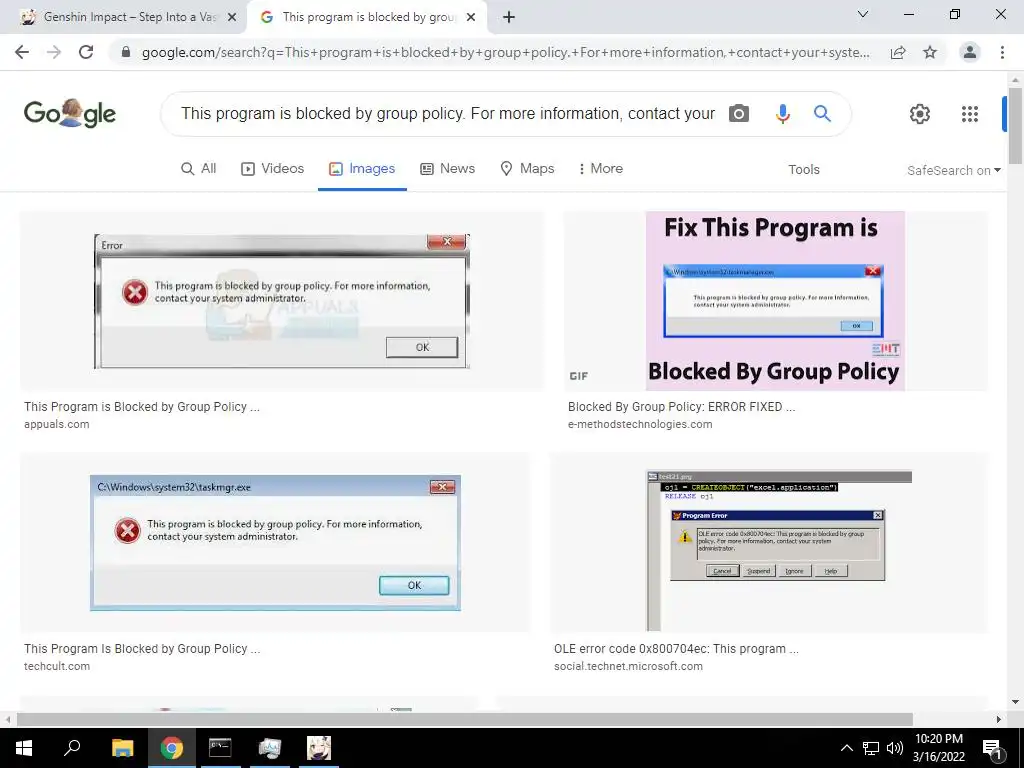Expand the More search categories
The image size is (1024, 768).
pyautogui.click(x=601, y=168)
